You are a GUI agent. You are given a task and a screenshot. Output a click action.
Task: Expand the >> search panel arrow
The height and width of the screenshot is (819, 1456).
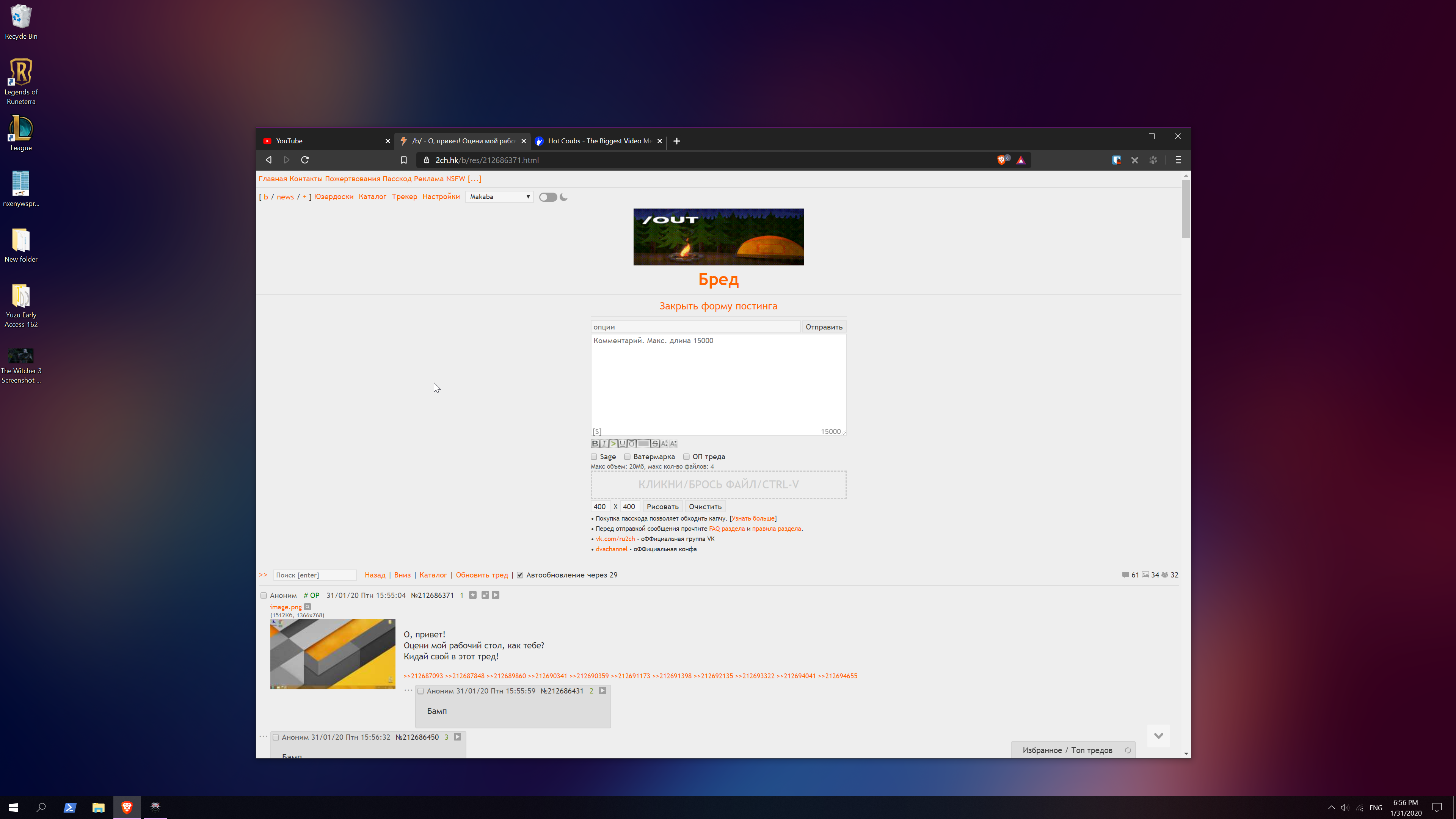point(263,575)
